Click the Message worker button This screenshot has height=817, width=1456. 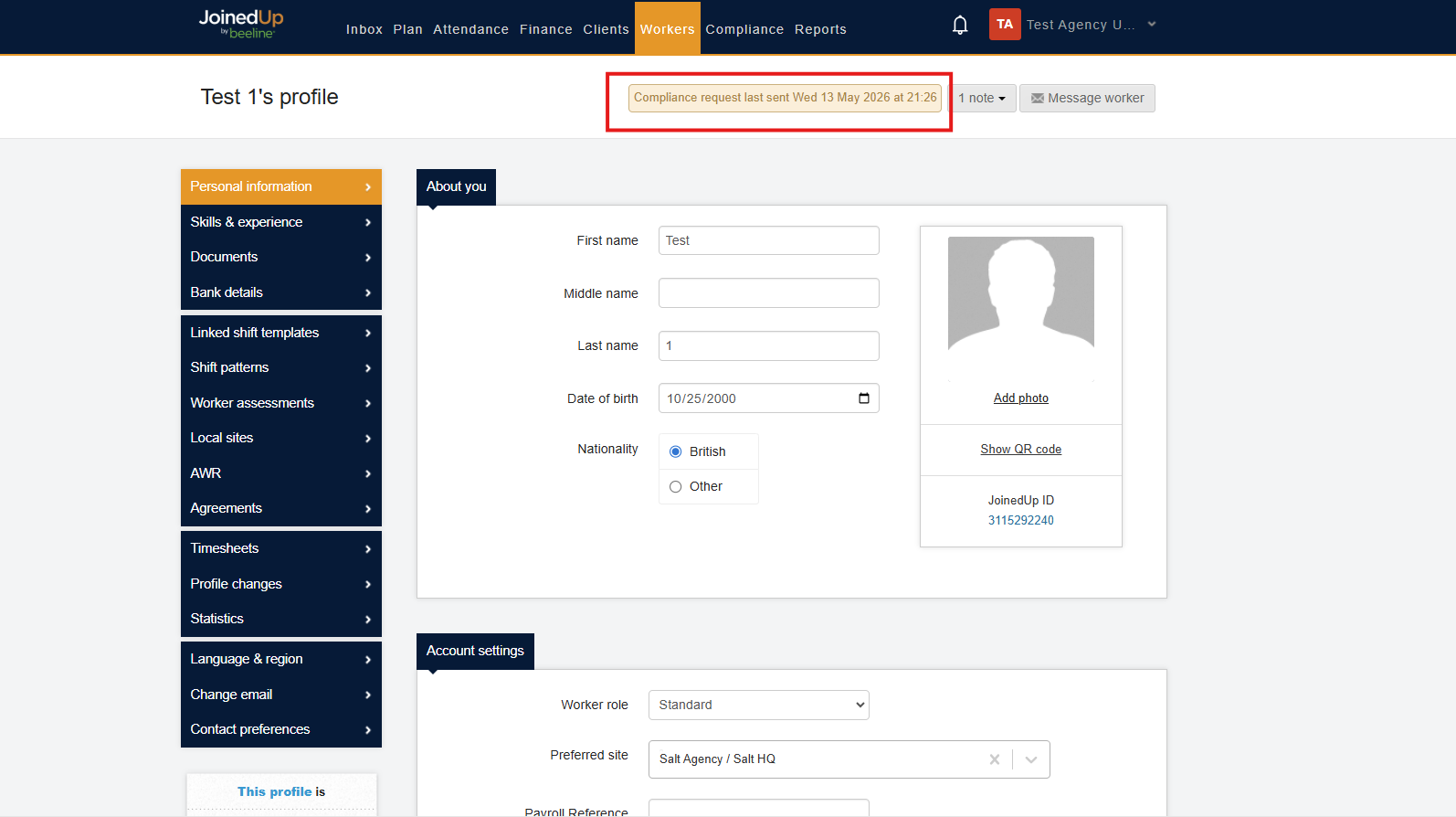pyautogui.click(x=1087, y=98)
